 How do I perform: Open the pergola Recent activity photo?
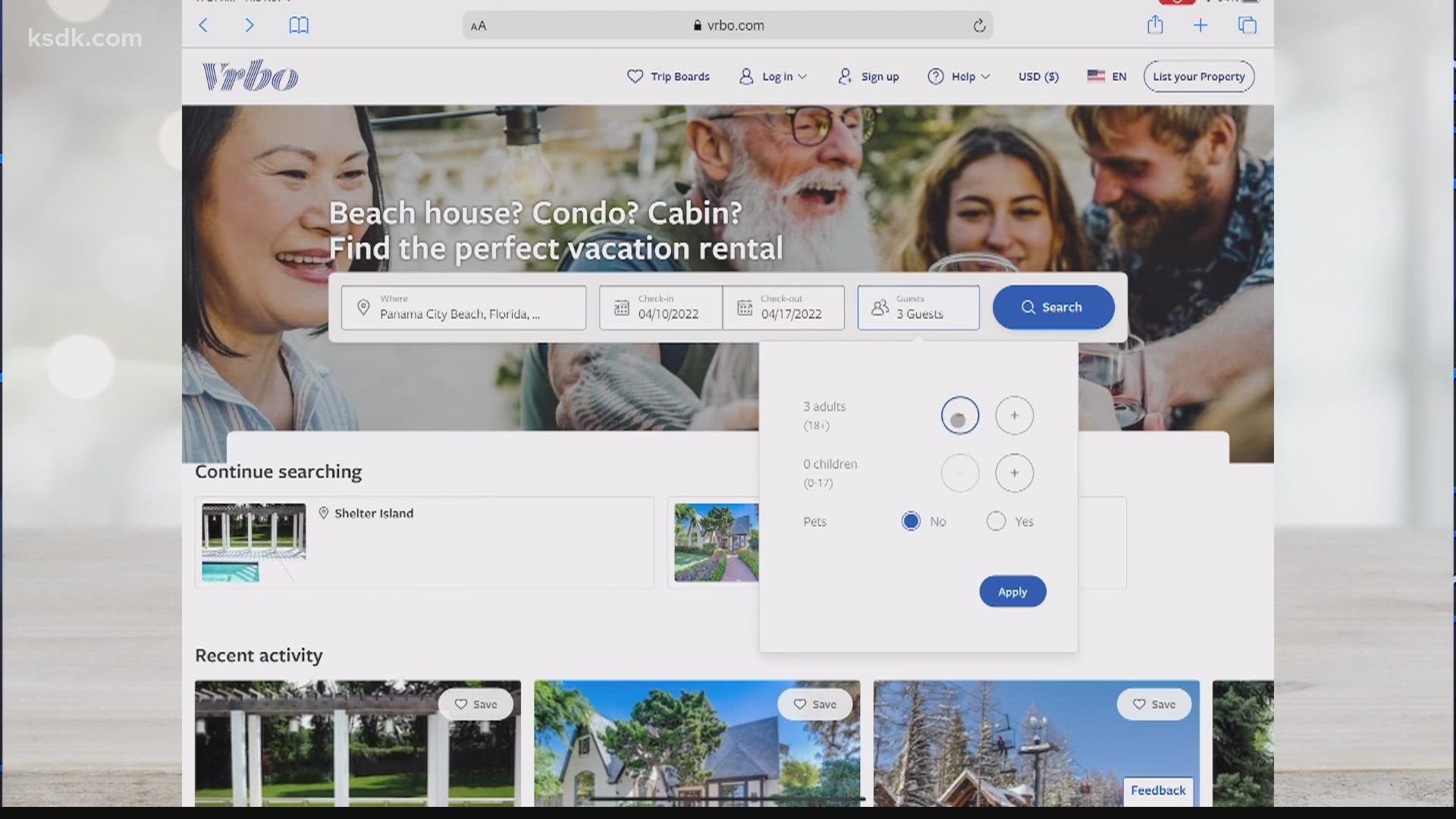[358, 743]
